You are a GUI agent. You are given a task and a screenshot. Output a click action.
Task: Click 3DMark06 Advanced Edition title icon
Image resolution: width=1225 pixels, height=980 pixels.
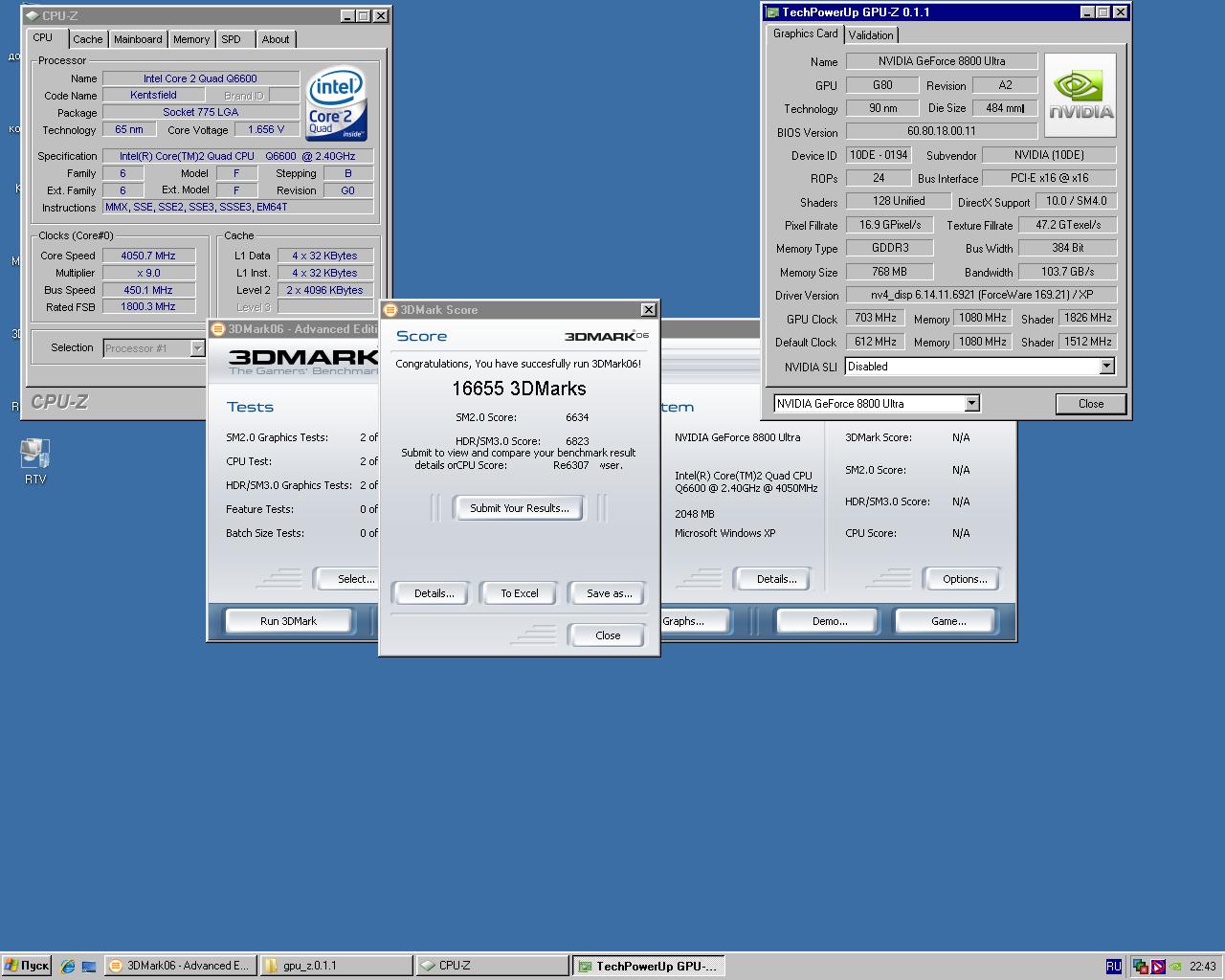click(217, 329)
